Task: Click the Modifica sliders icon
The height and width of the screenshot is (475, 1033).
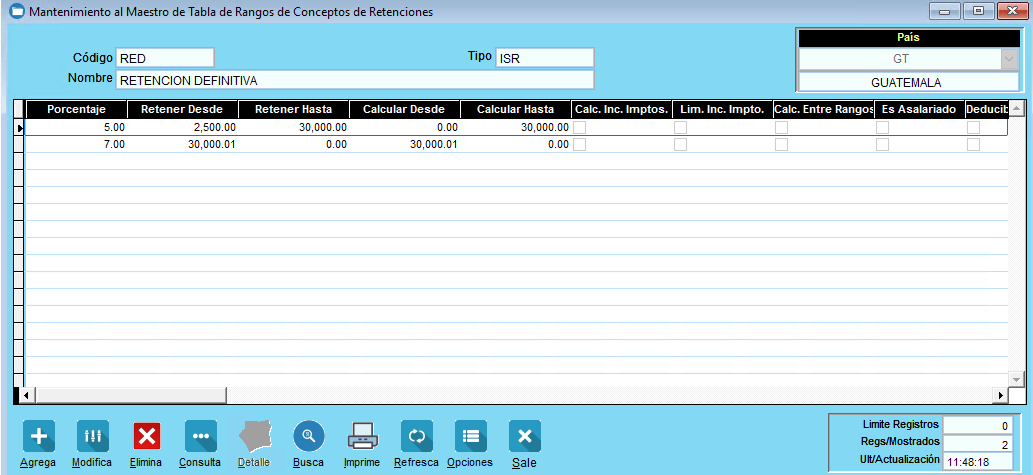Action: (92, 436)
